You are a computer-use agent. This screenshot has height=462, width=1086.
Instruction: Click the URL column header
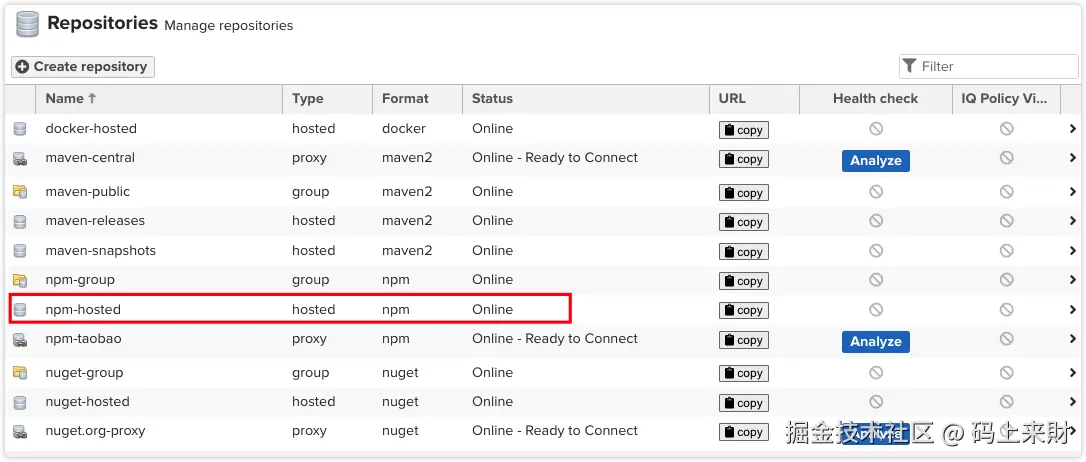(x=754, y=99)
